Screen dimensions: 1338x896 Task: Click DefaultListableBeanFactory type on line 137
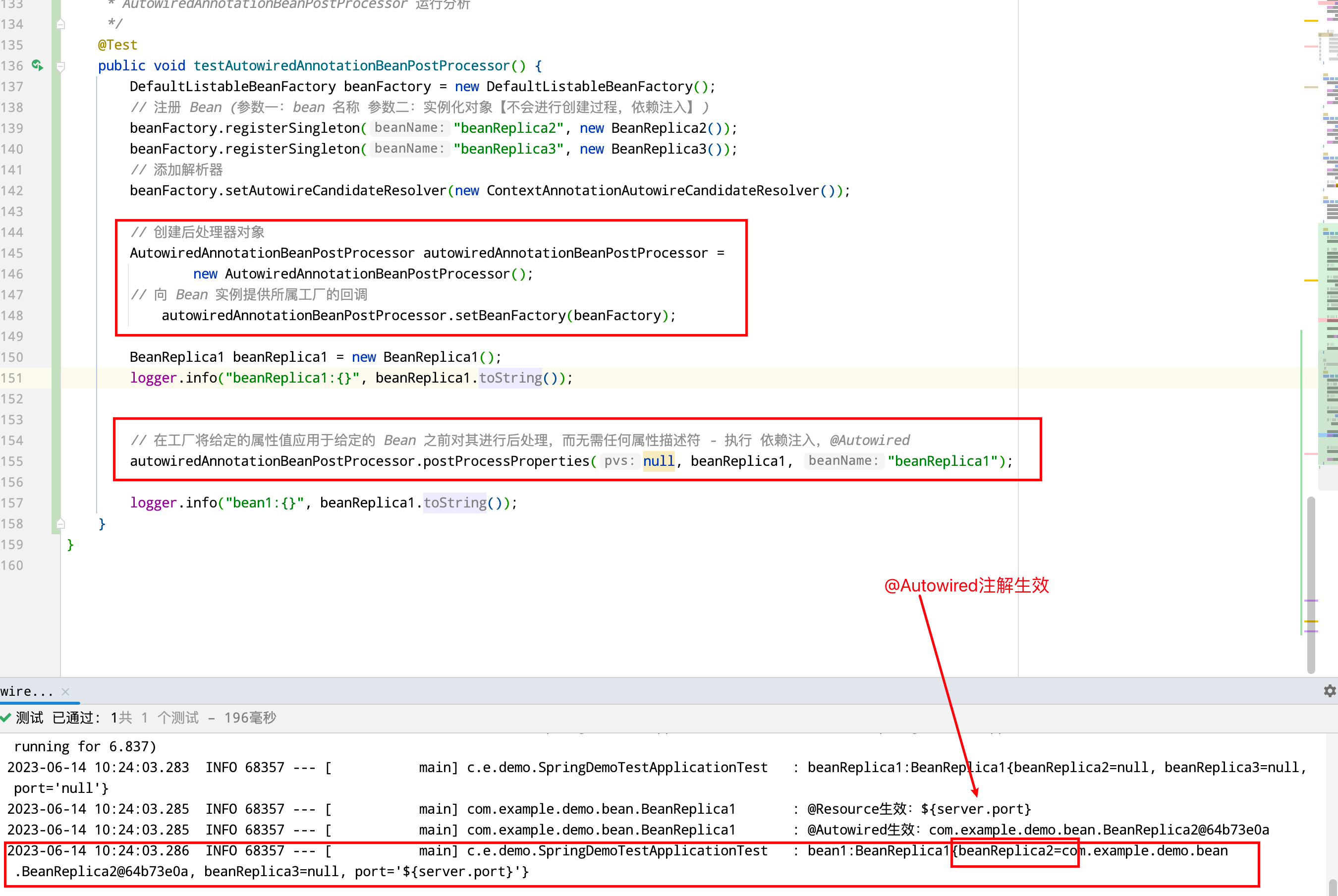pos(232,86)
